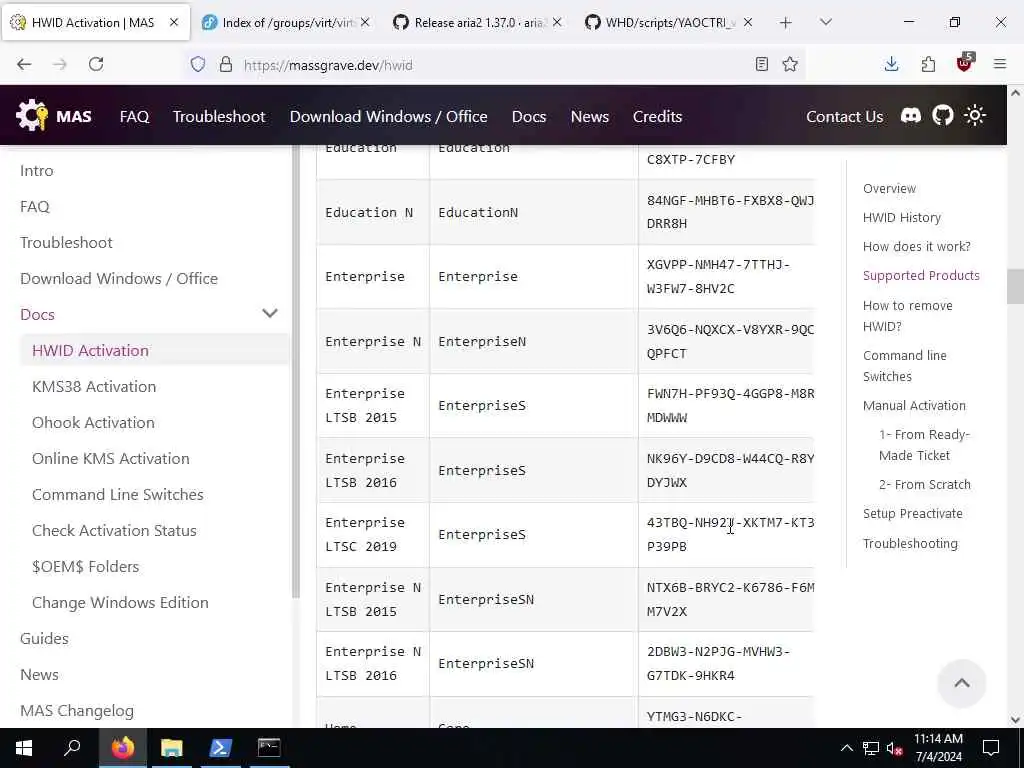1024x768 pixels.
Task: Collapse the Docs sidebar section chevron
Action: pos(270,313)
